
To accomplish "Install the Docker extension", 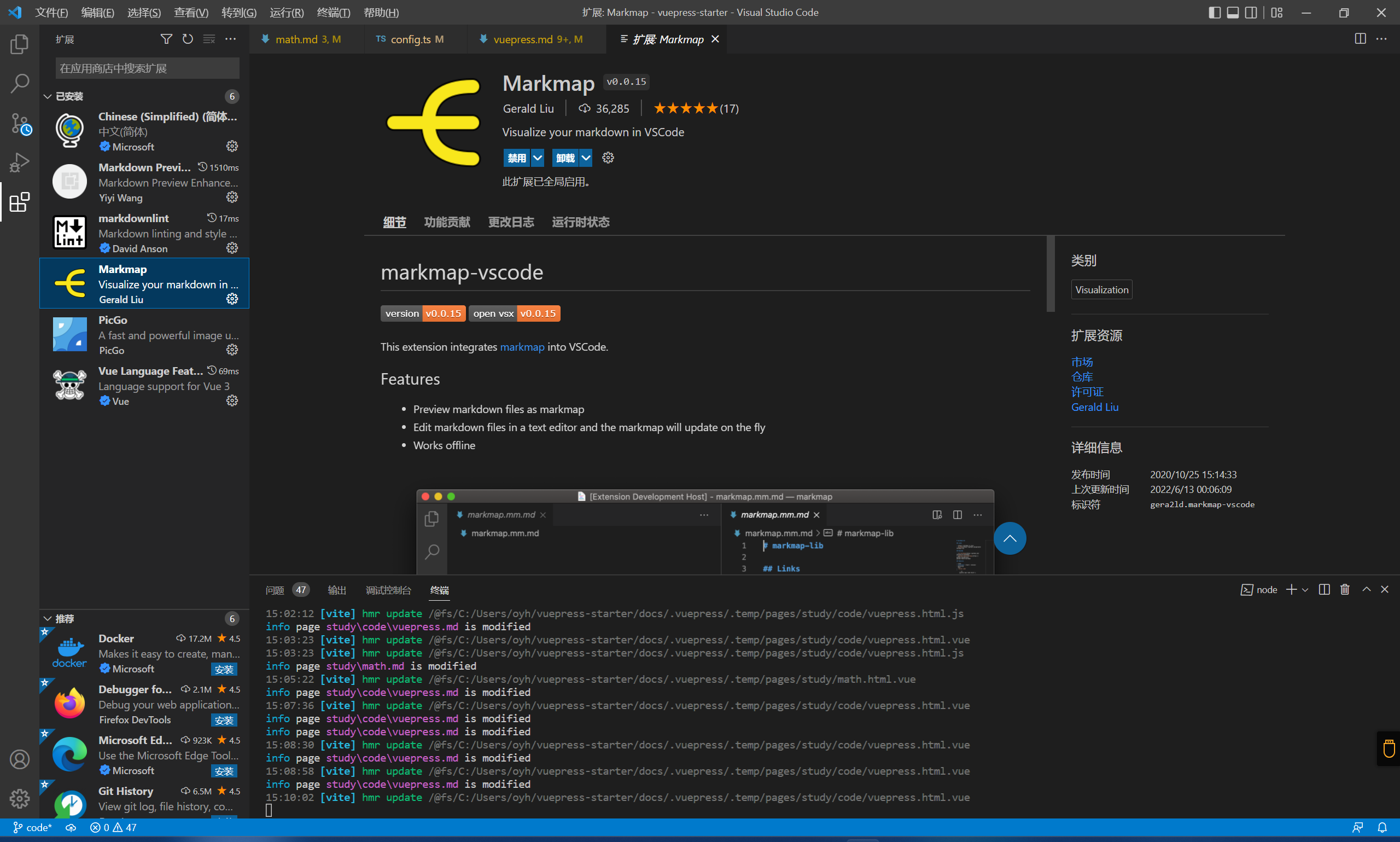I will pos(224,670).
